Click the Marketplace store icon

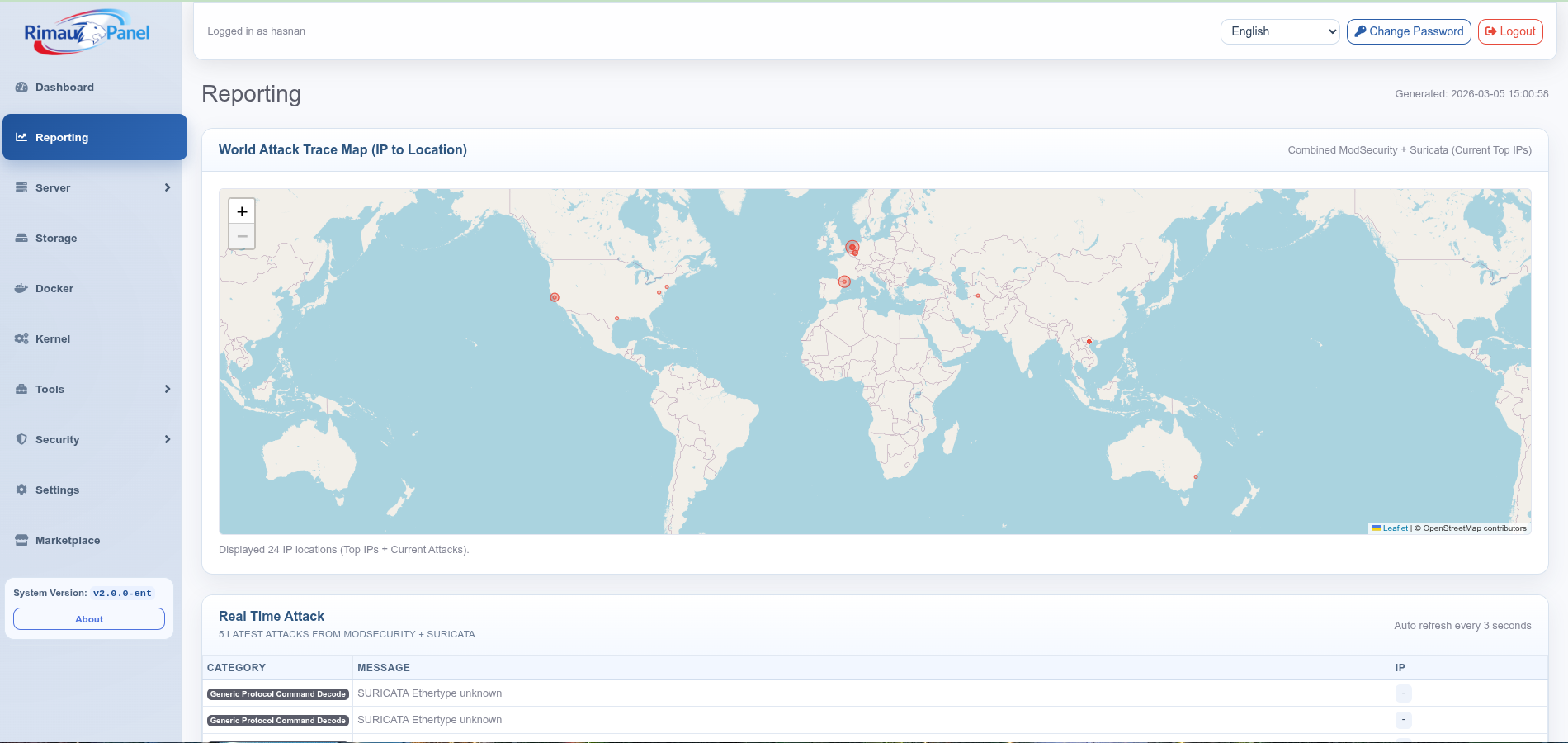21,541
